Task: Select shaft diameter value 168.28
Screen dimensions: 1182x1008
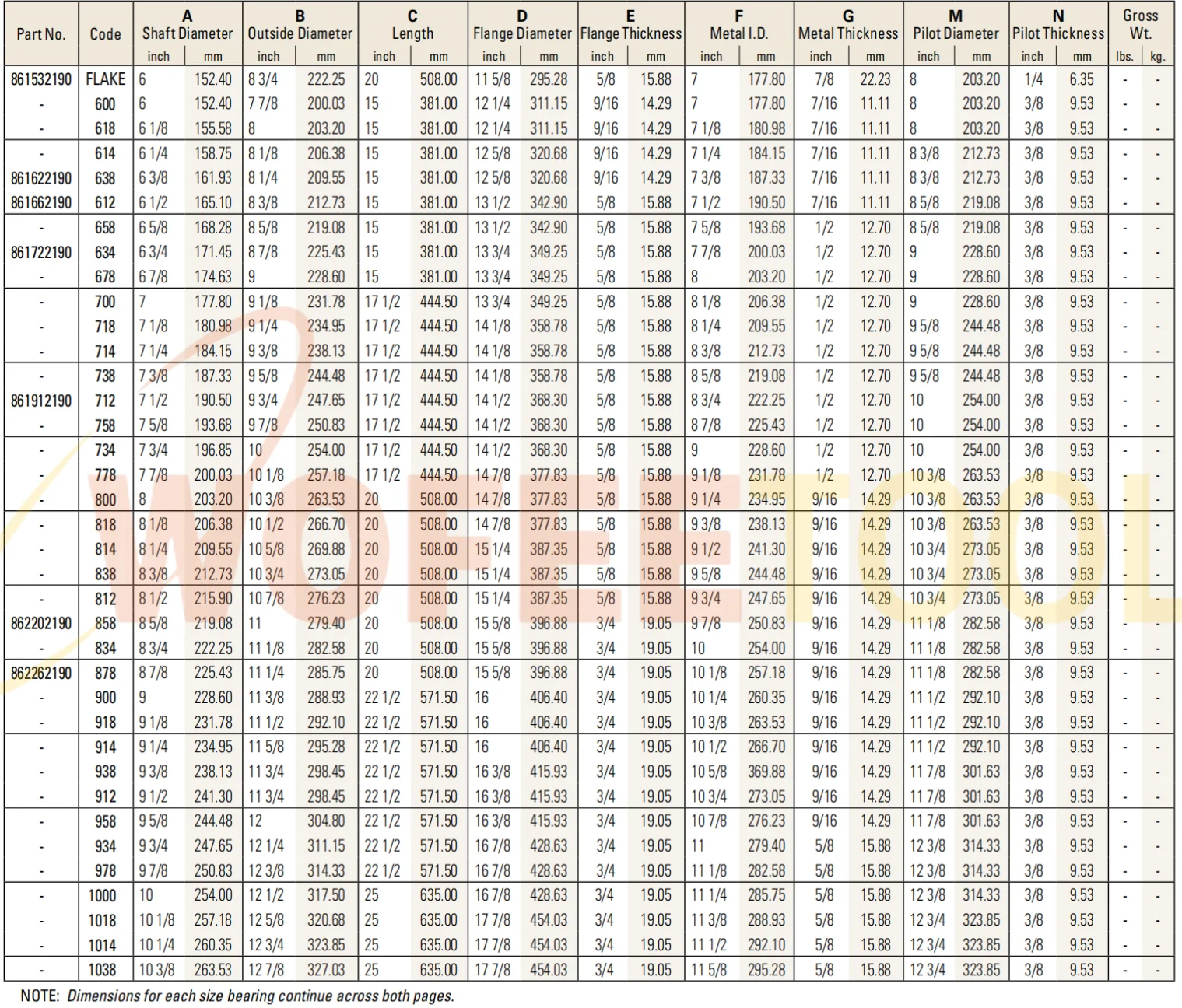Action: (213, 228)
